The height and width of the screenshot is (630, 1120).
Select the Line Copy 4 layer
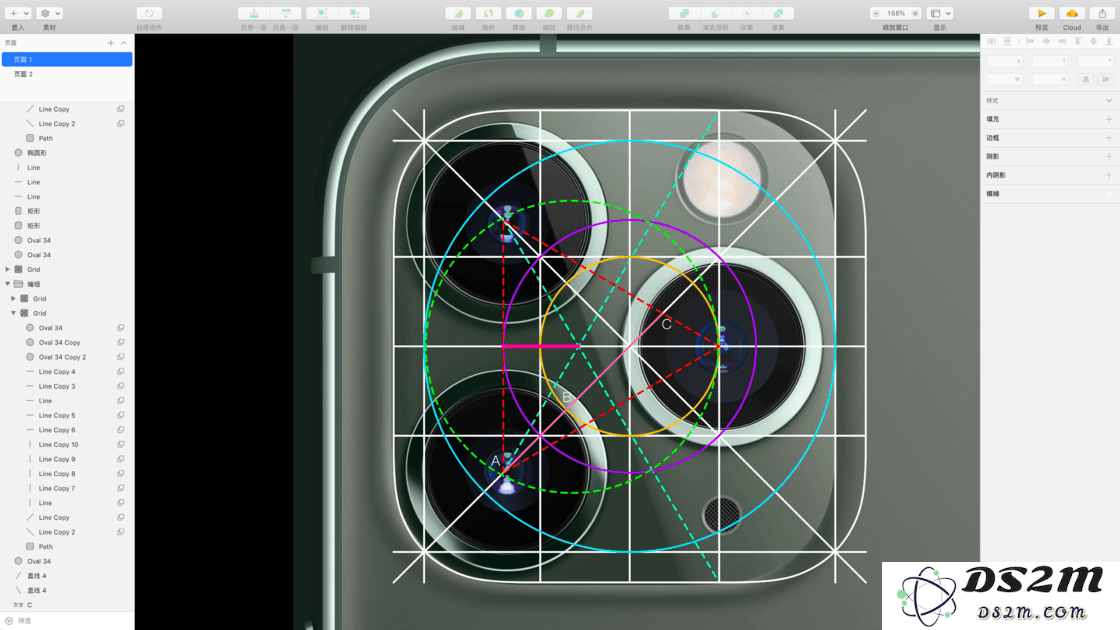tap(67, 371)
